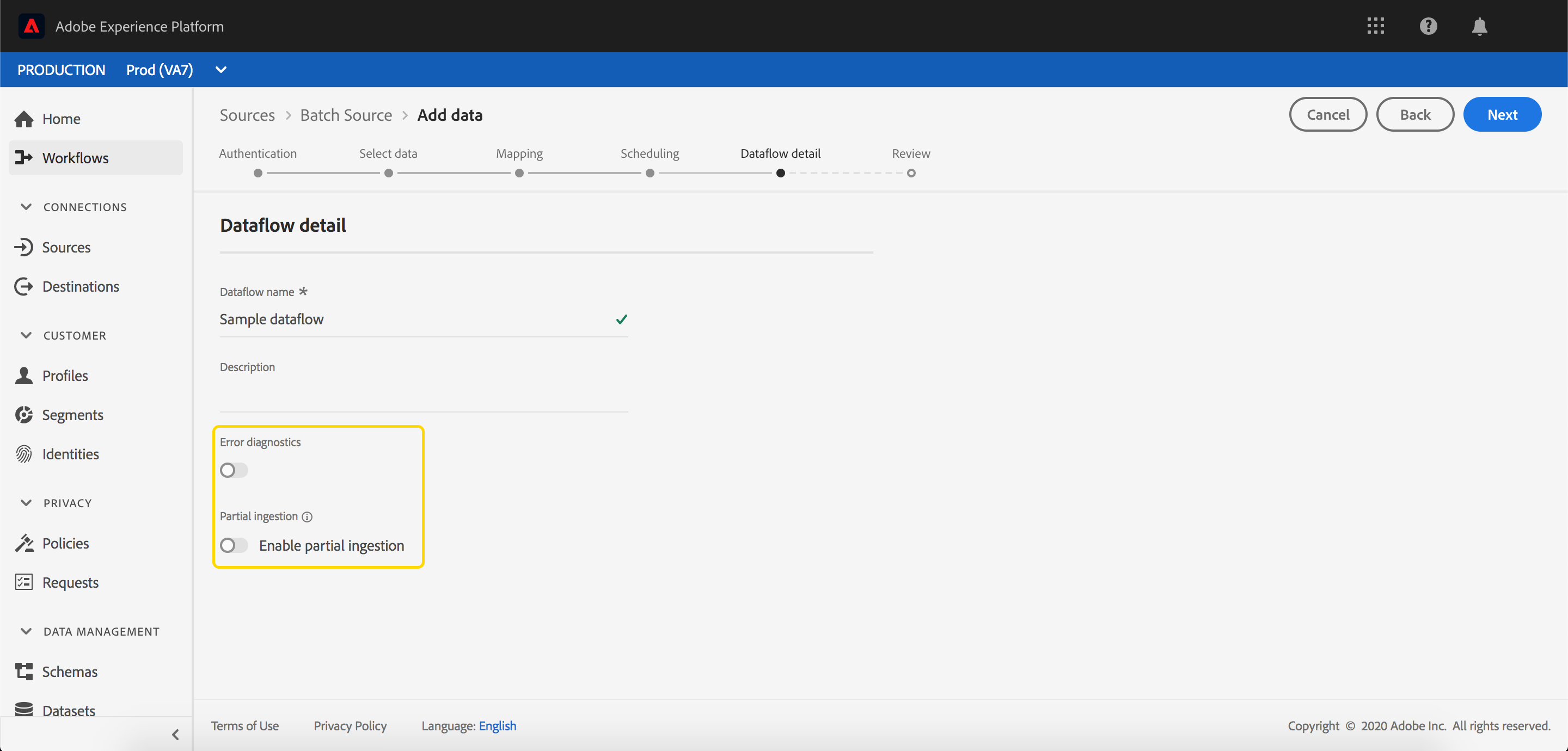Click the Cancel button
The height and width of the screenshot is (751, 1568).
coord(1327,114)
